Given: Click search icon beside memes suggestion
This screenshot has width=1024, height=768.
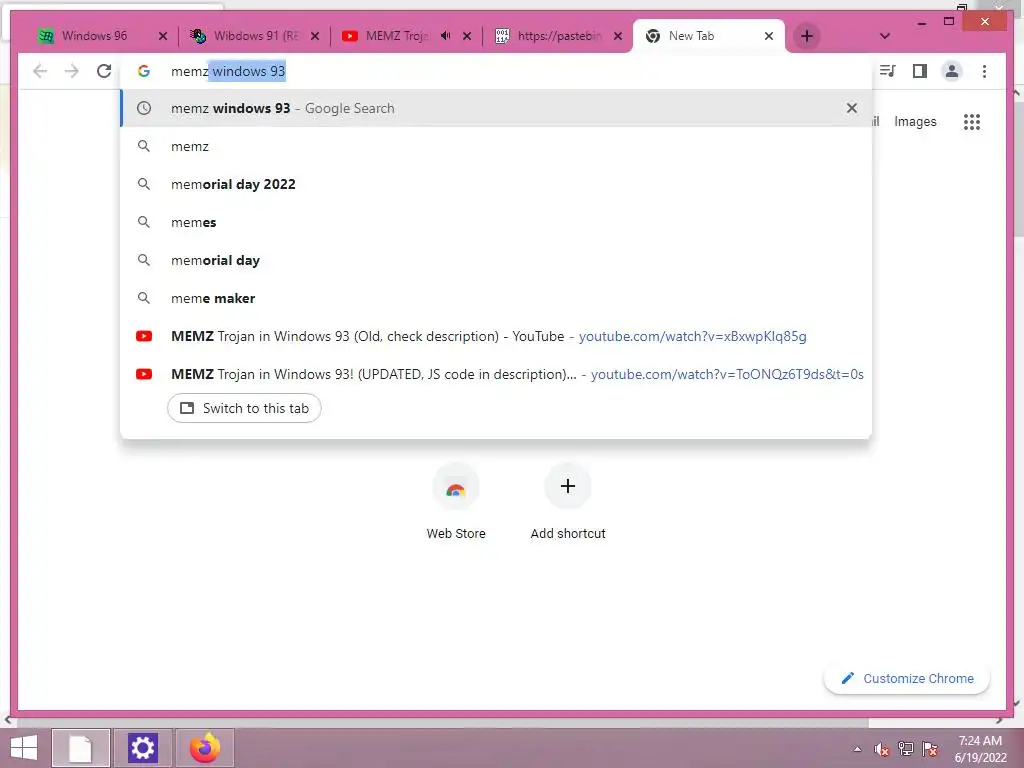Looking at the screenshot, I should coord(144,222).
